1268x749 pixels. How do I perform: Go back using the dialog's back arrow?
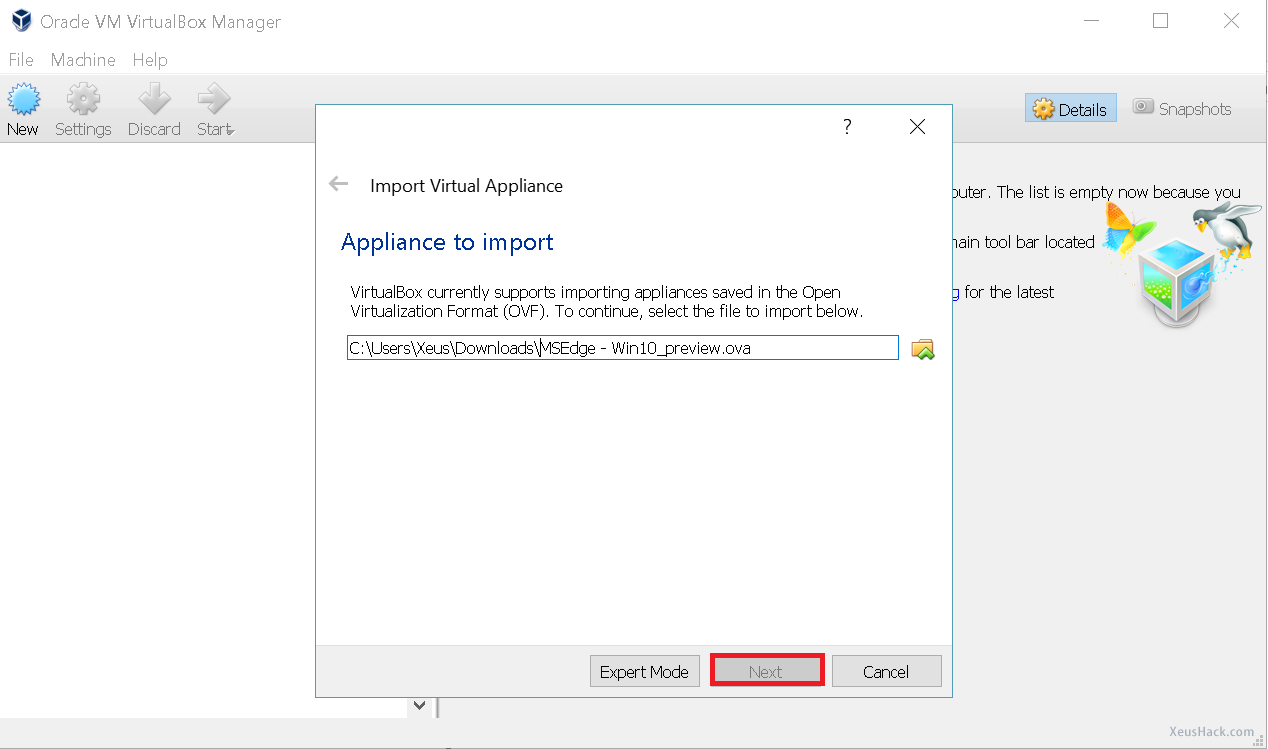click(x=338, y=183)
